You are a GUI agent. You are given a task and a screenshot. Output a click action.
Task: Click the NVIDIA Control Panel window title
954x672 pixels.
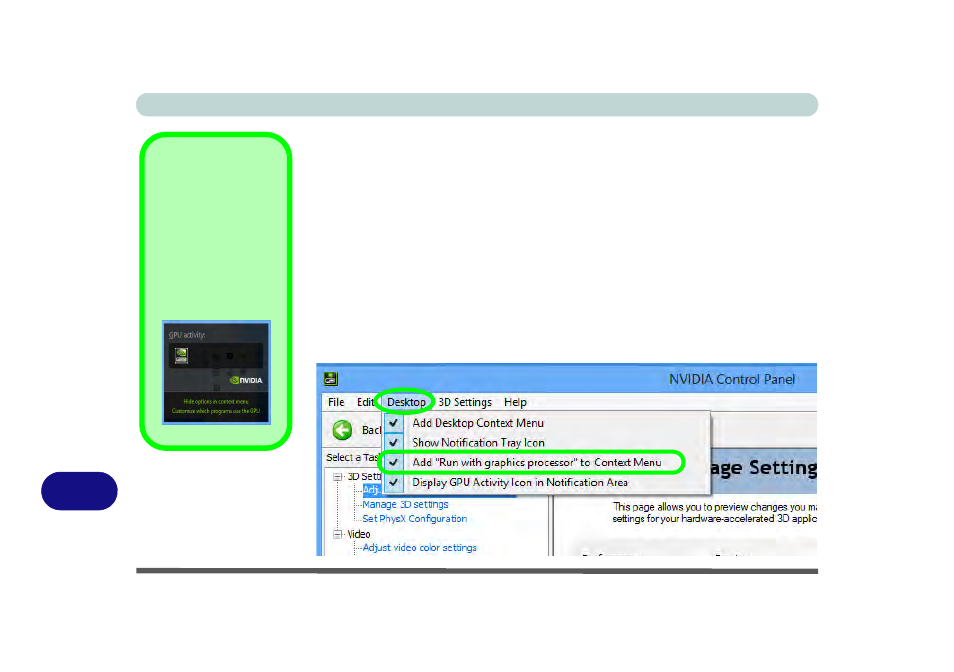click(732, 379)
